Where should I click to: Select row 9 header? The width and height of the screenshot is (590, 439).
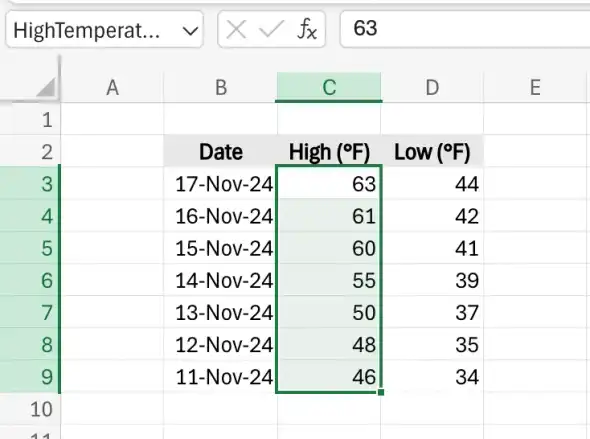point(30,377)
